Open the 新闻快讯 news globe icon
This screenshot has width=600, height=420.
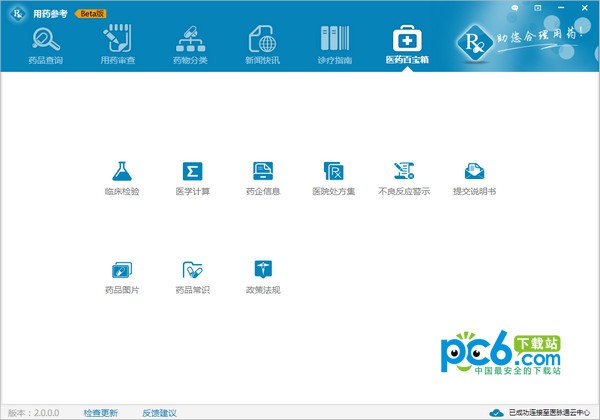[262, 39]
